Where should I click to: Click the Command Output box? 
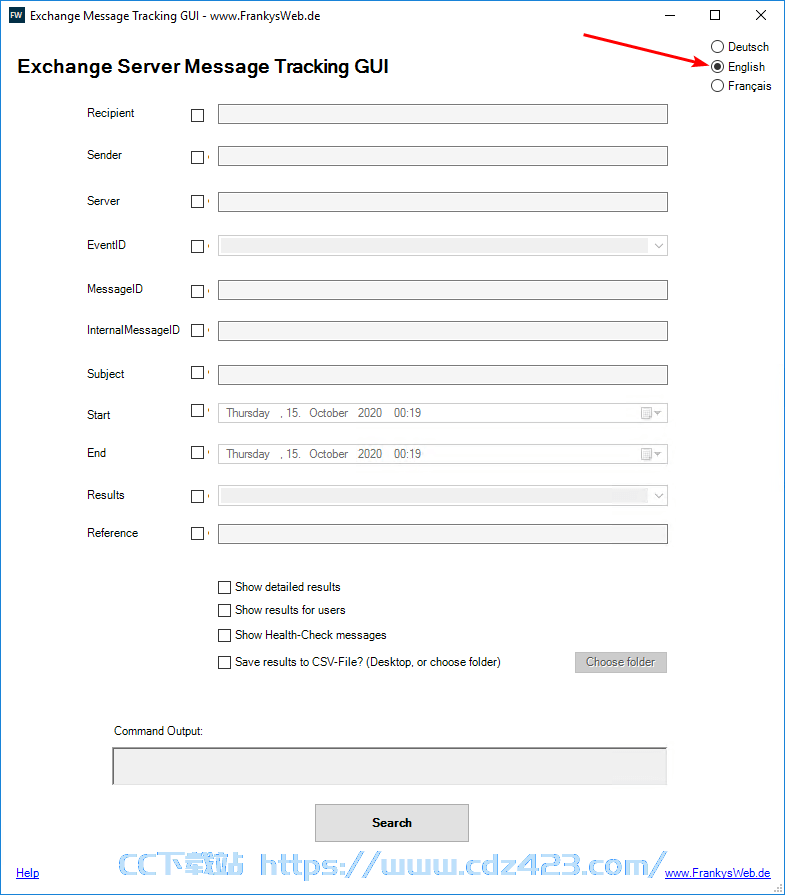(389, 766)
